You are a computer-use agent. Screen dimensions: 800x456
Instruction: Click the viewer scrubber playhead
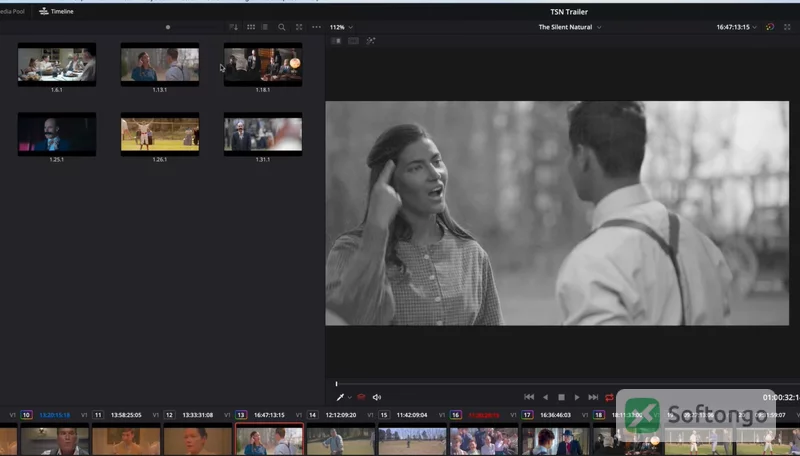336,384
